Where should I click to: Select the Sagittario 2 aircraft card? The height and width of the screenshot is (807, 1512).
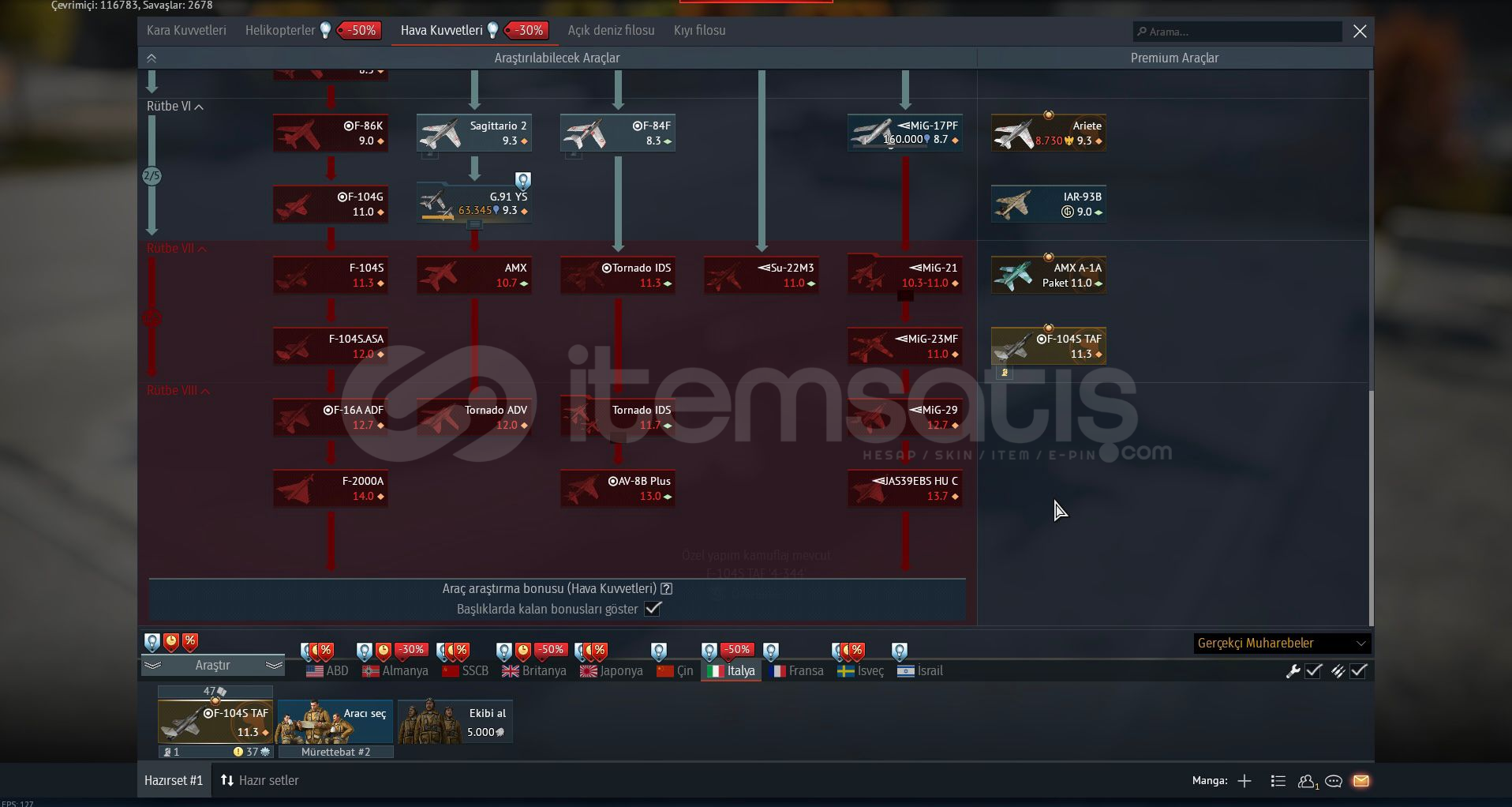coord(474,133)
